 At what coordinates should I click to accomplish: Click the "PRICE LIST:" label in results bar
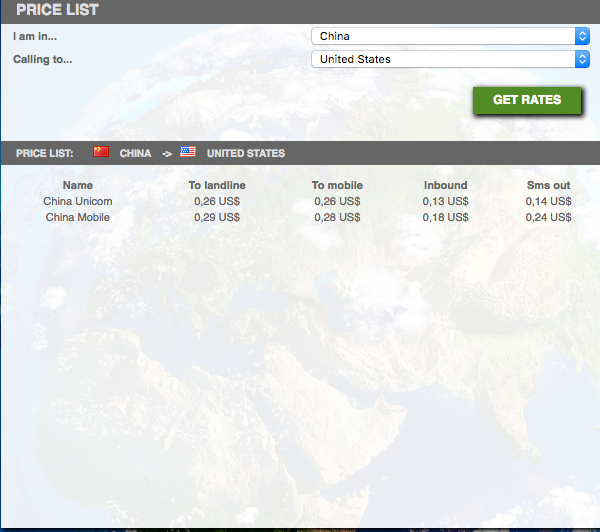(44, 153)
